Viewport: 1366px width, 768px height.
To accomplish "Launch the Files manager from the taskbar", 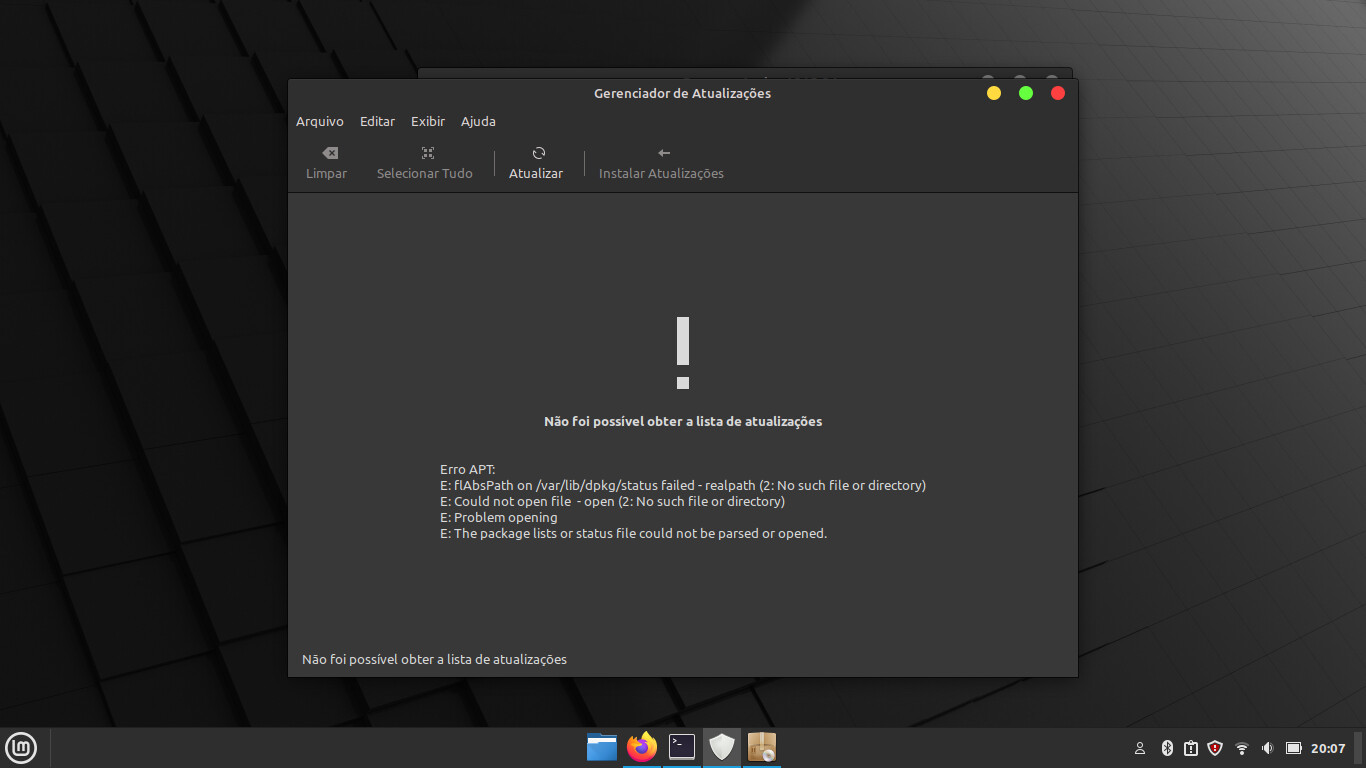I will click(602, 747).
